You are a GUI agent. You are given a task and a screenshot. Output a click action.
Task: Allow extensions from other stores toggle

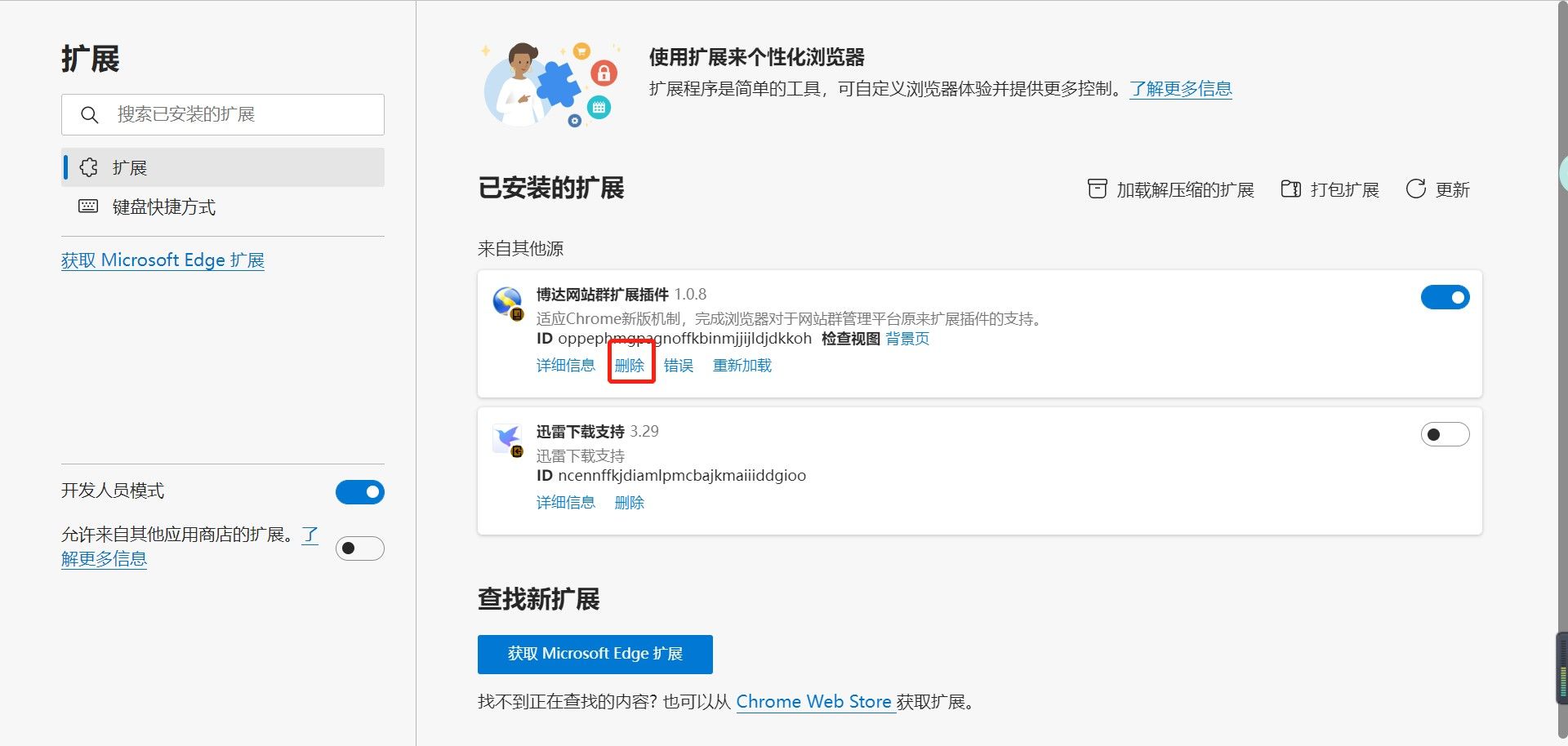pyautogui.click(x=359, y=548)
